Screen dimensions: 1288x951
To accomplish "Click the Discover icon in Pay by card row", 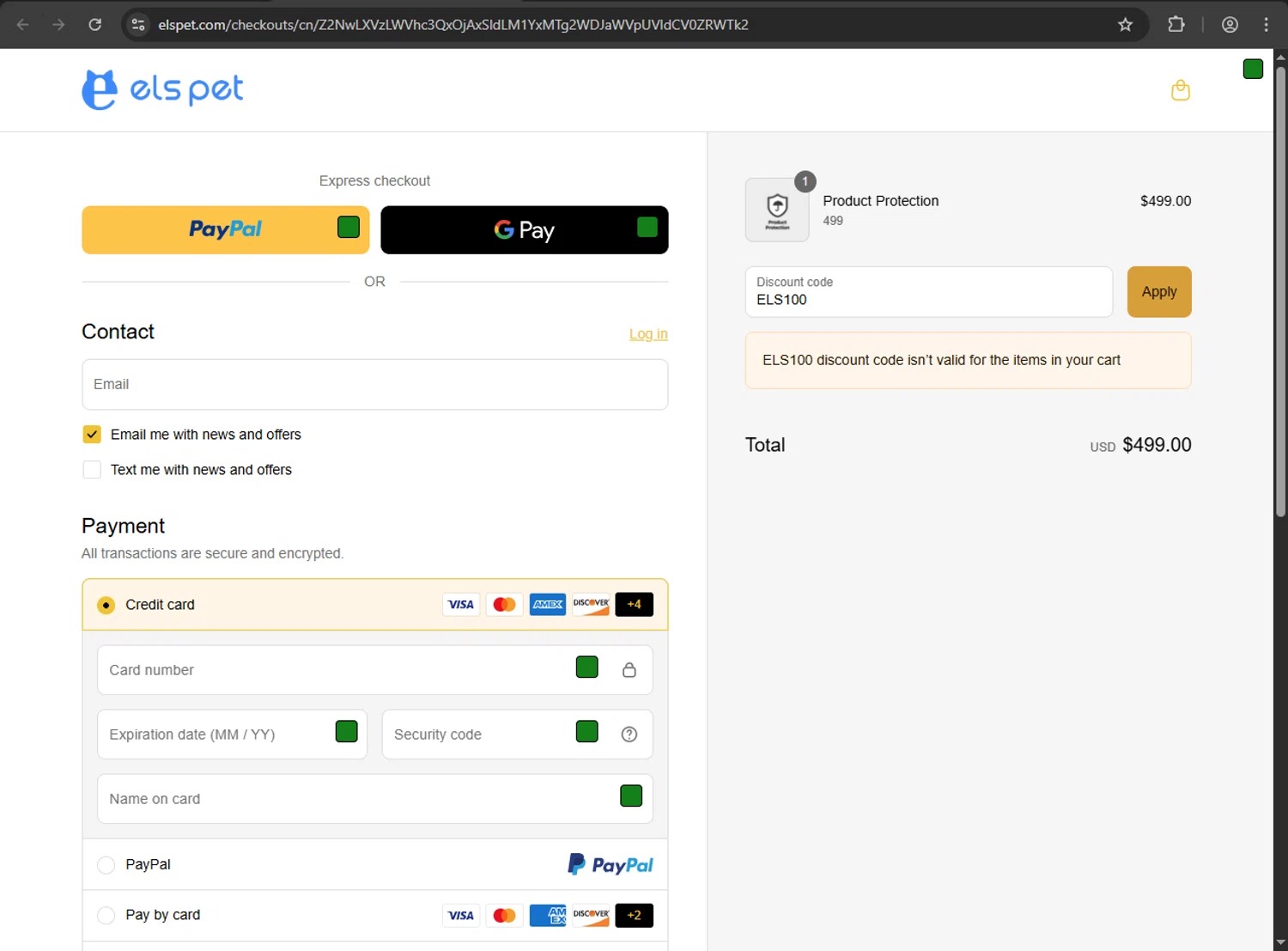I will click(x=591, y=916).
